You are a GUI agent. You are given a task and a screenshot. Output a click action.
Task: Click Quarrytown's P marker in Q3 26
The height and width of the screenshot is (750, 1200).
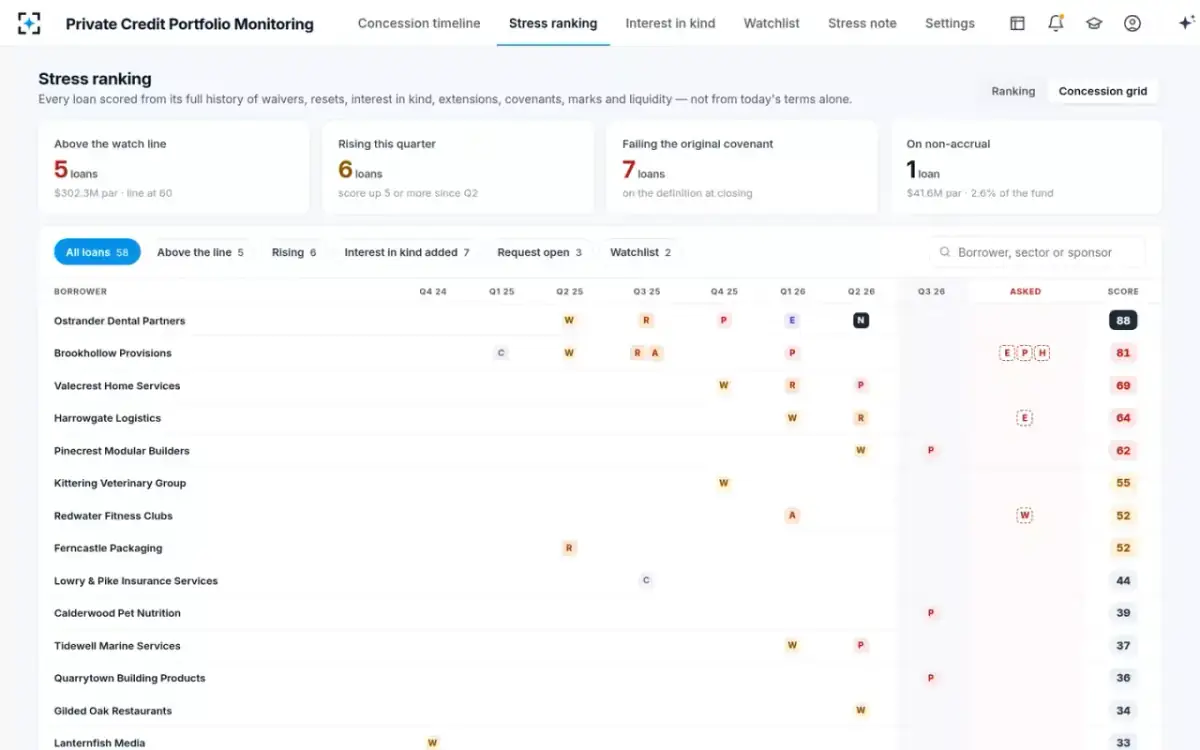(931, 678)
